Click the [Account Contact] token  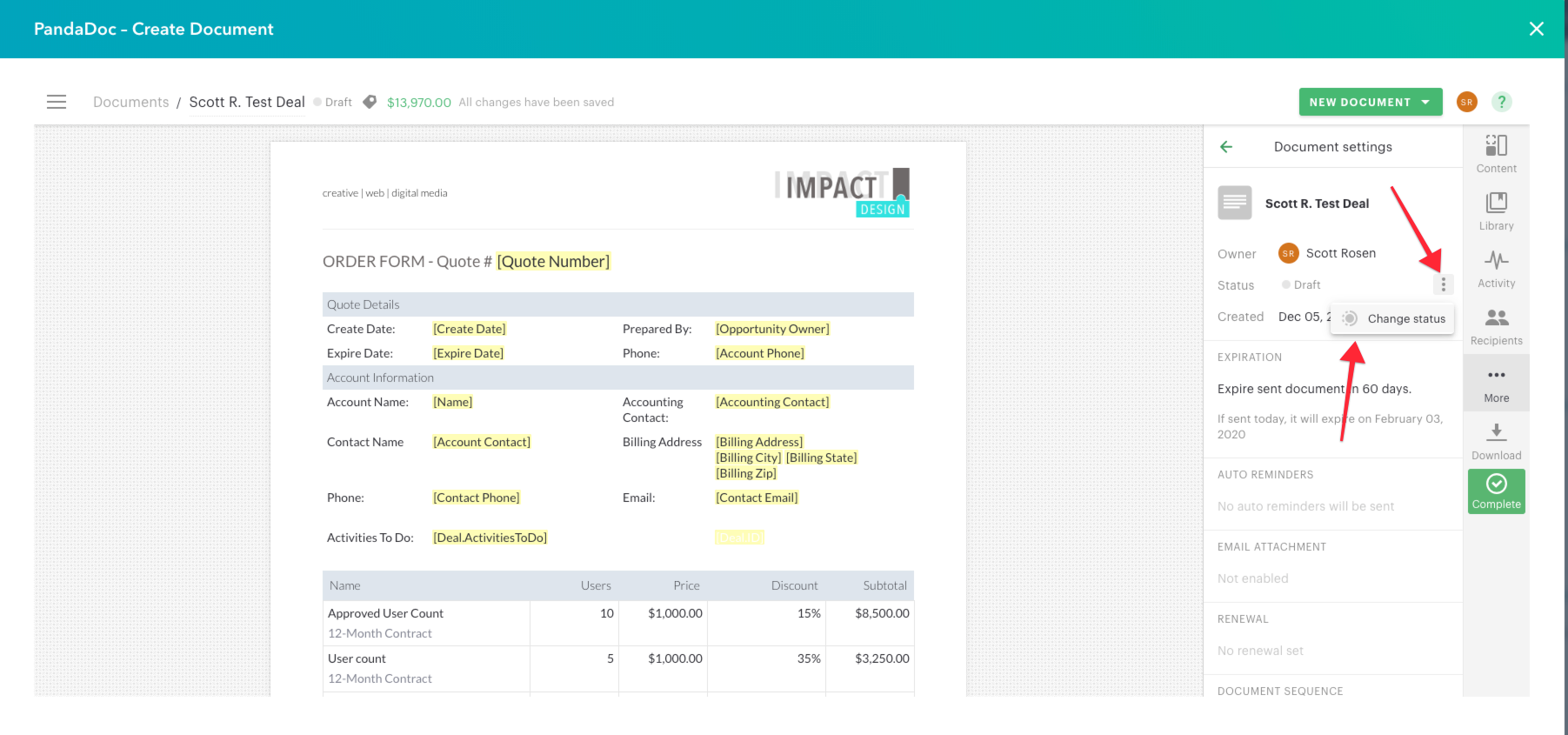(482, 442)
